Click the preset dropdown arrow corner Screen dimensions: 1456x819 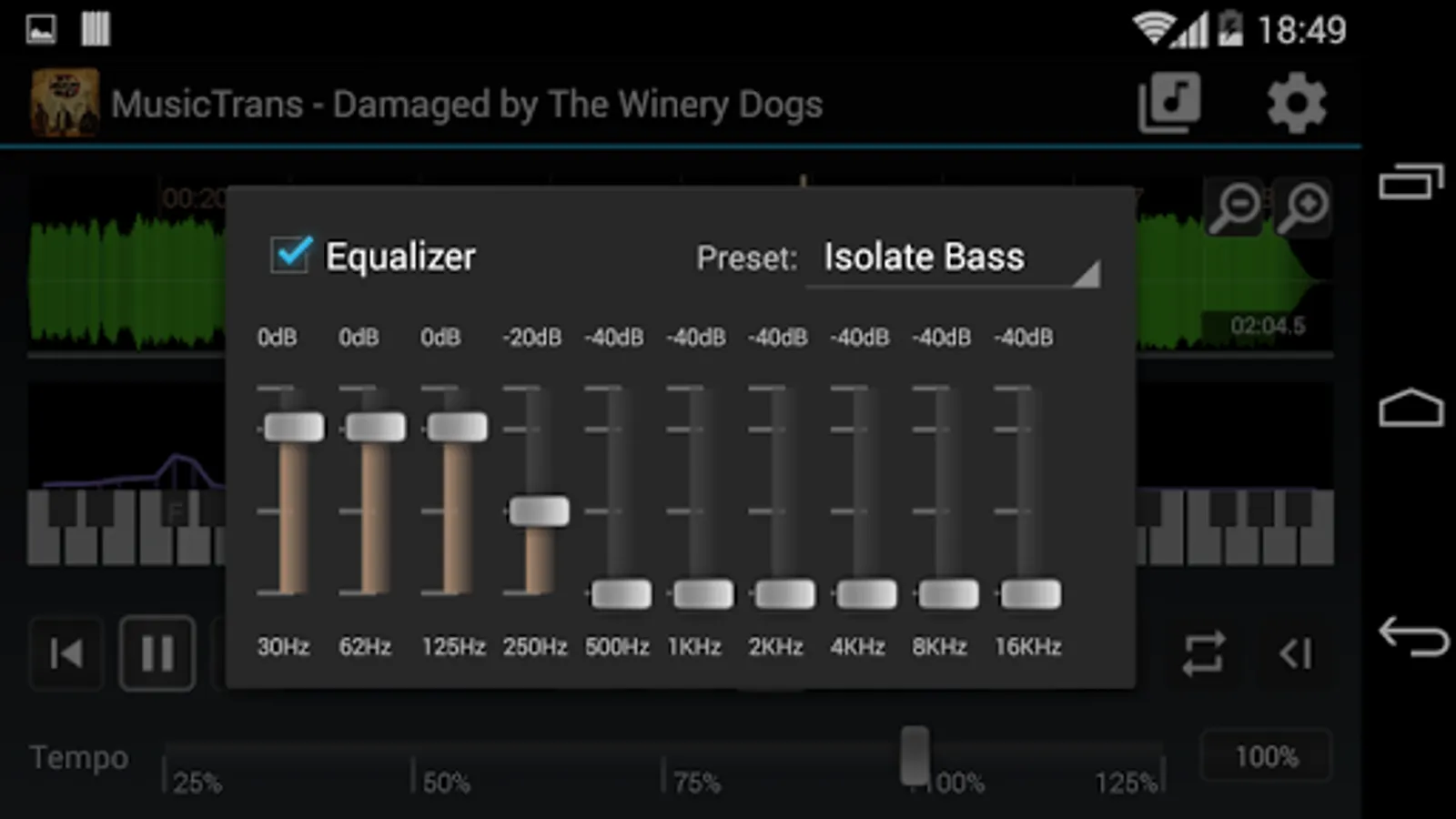tap(1087, 275)
